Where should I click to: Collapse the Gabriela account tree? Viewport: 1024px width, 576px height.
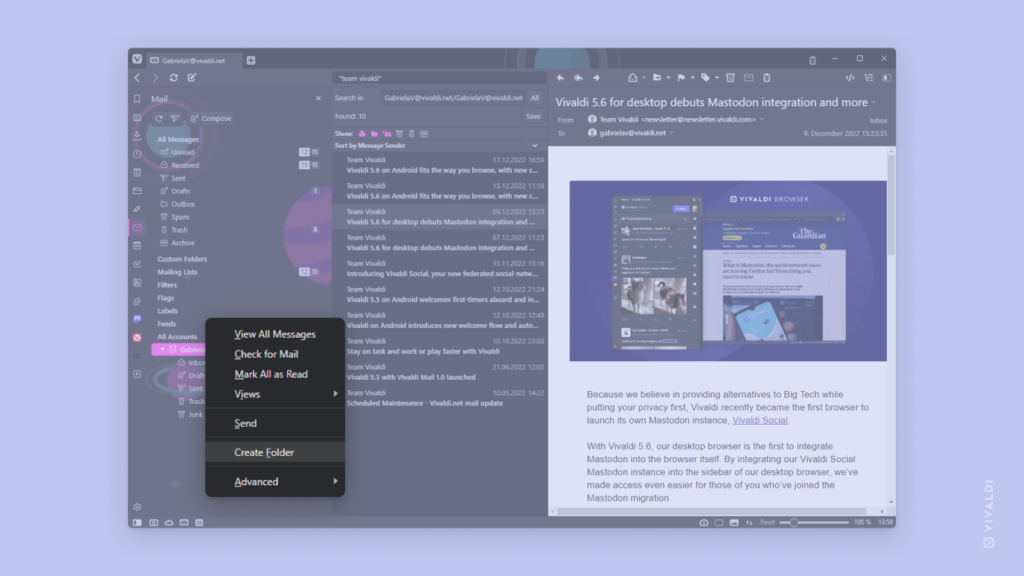click(162, 349)
